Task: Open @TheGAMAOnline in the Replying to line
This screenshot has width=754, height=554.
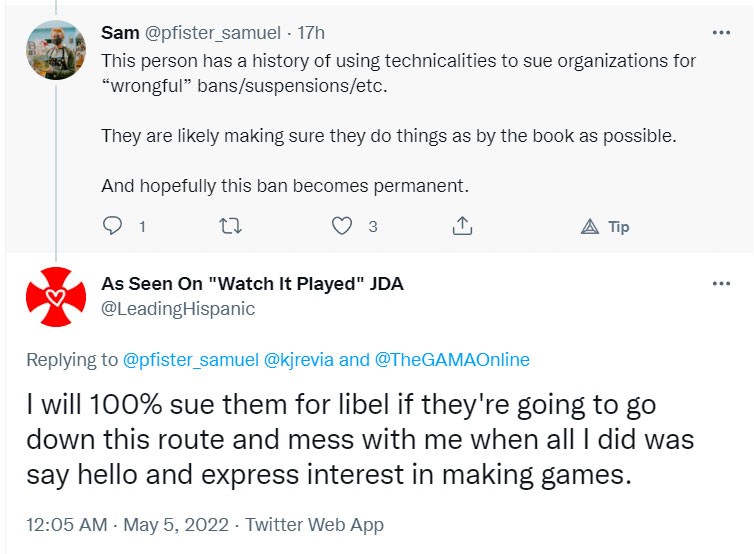Action: coord(452,360)
